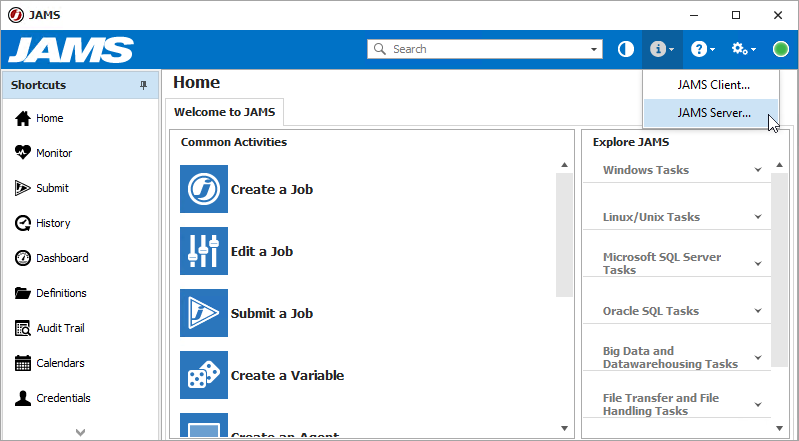This screenshot has height=441, width=799.
Task: Click the Submit a Job link
Action: [x=272, y=314]
